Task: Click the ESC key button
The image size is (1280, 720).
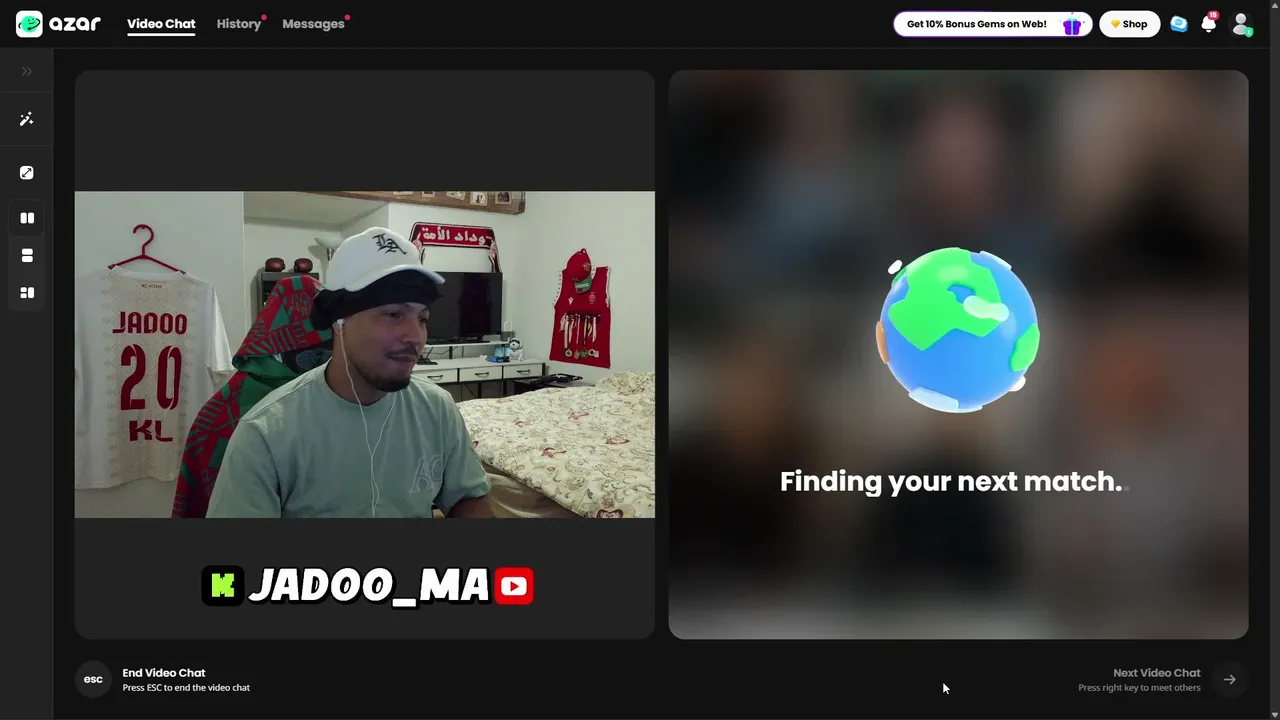Action: 93,680
